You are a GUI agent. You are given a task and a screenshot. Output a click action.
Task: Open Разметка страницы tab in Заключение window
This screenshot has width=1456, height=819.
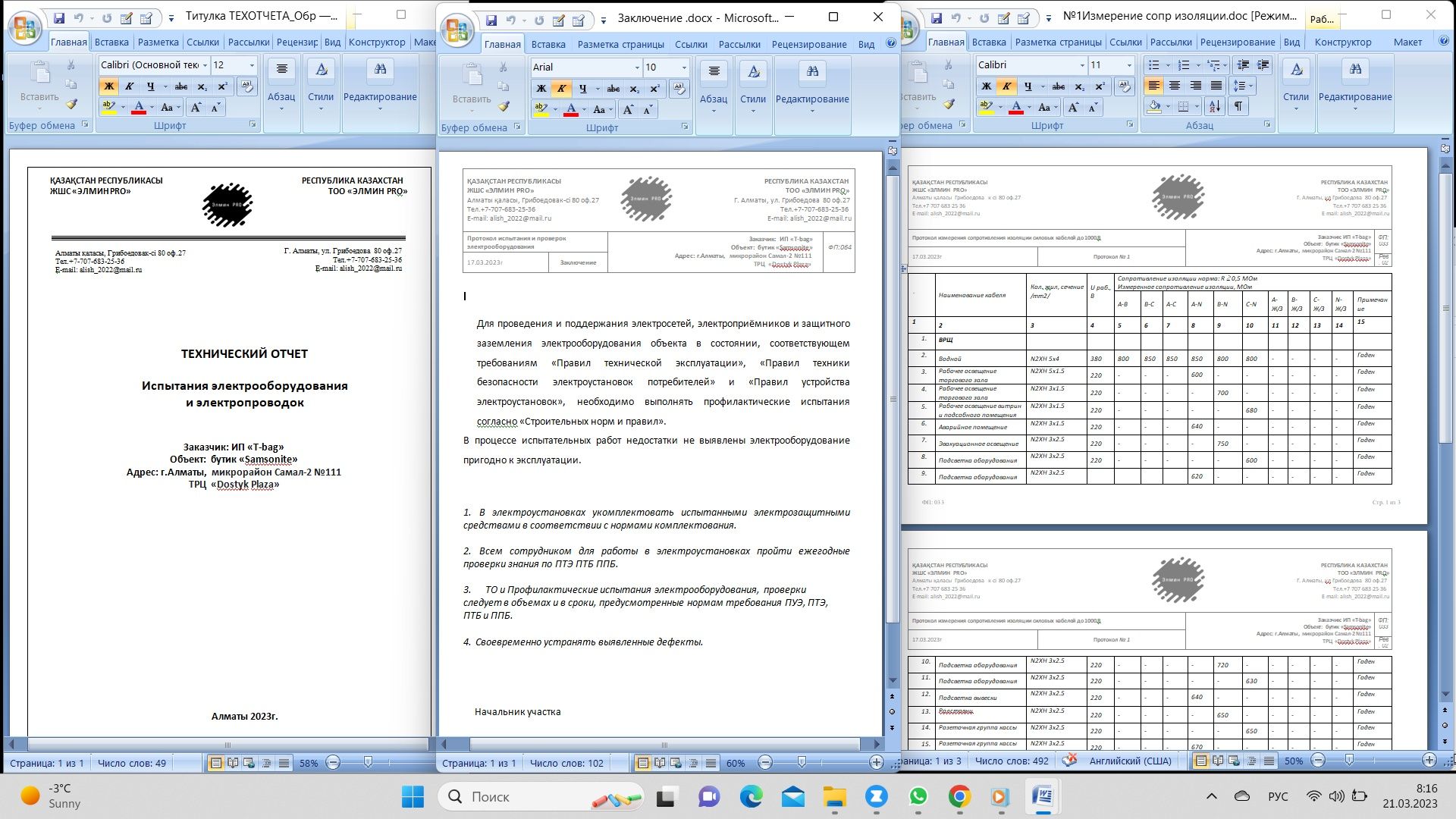[620, 44]
